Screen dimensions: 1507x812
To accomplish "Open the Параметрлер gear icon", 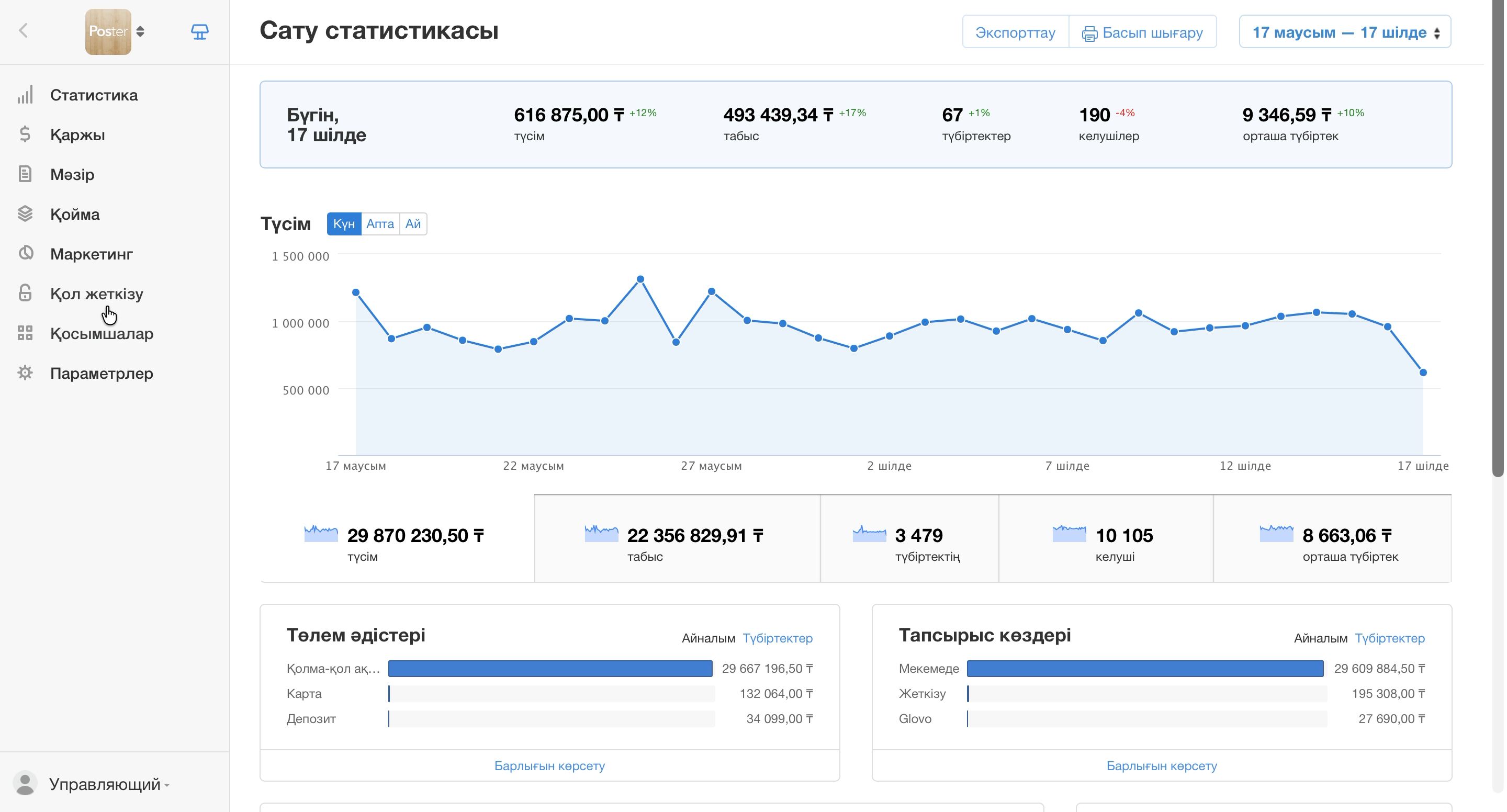I will 25,373.
